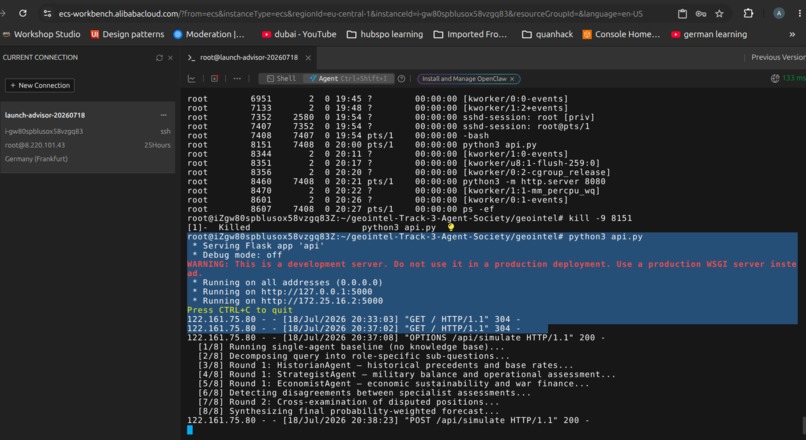Click the address bar URL field
Screen dimensions: 806x440
(350, 14)
